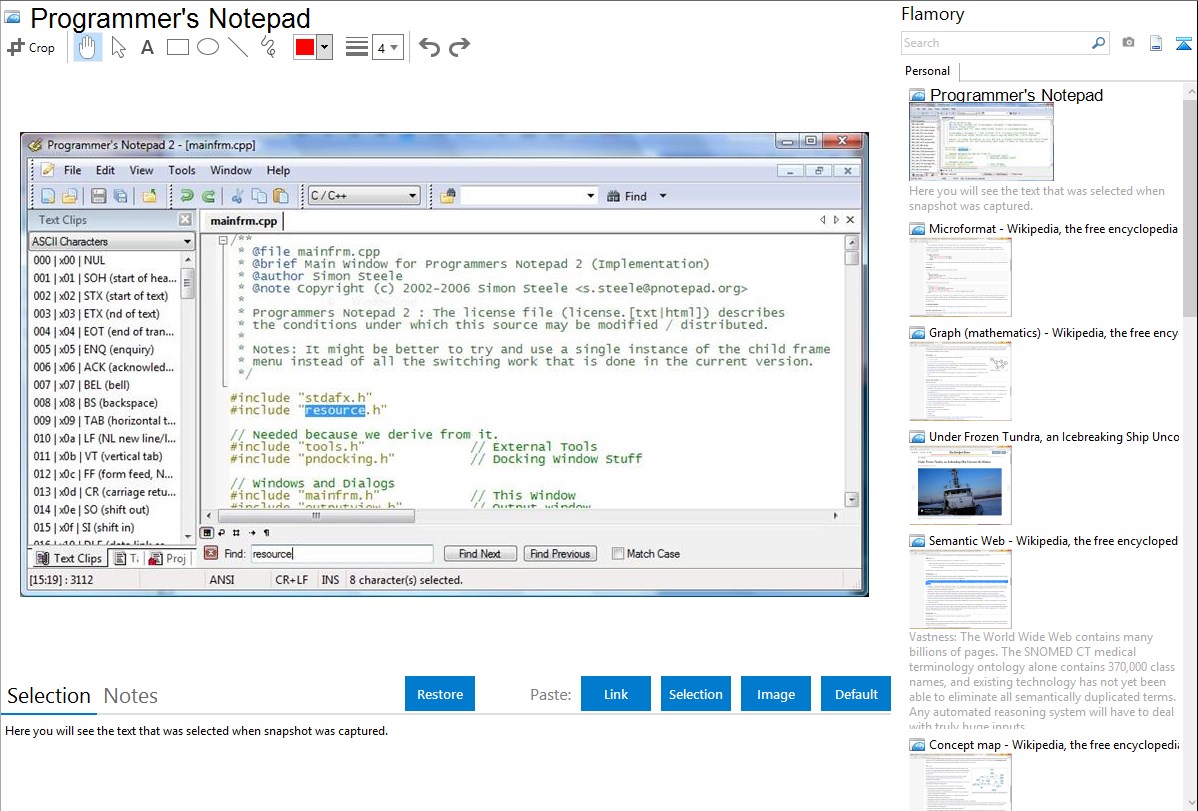Click the Crop tool
This screenshot has height=811, width=1198.
(31, 47)
